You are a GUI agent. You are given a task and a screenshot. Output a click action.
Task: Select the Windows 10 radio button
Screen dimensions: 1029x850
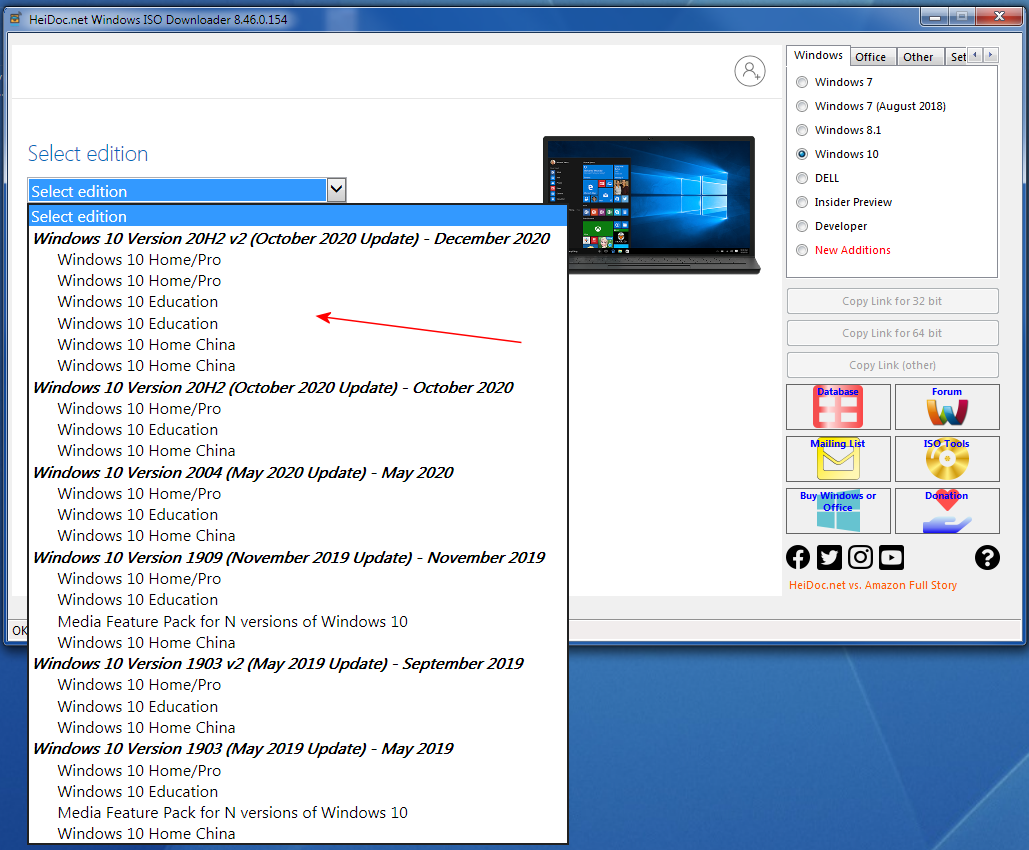click(802, 154)
